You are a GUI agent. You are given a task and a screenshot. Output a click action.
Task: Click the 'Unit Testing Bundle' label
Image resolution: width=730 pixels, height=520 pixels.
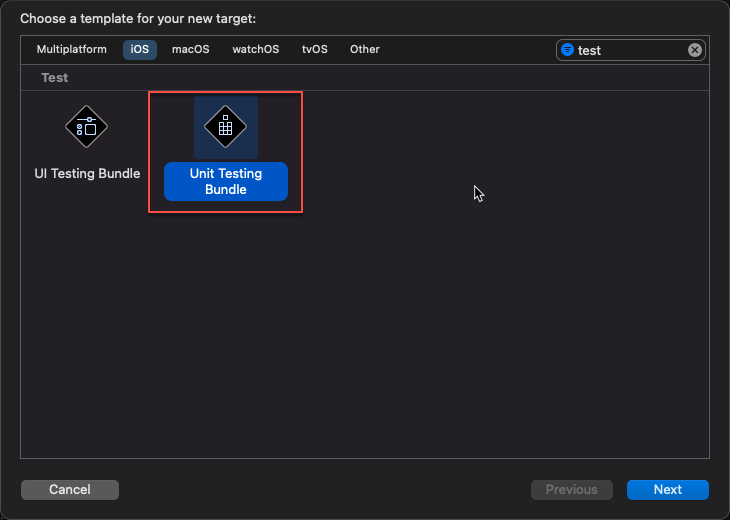coord(226,182)
